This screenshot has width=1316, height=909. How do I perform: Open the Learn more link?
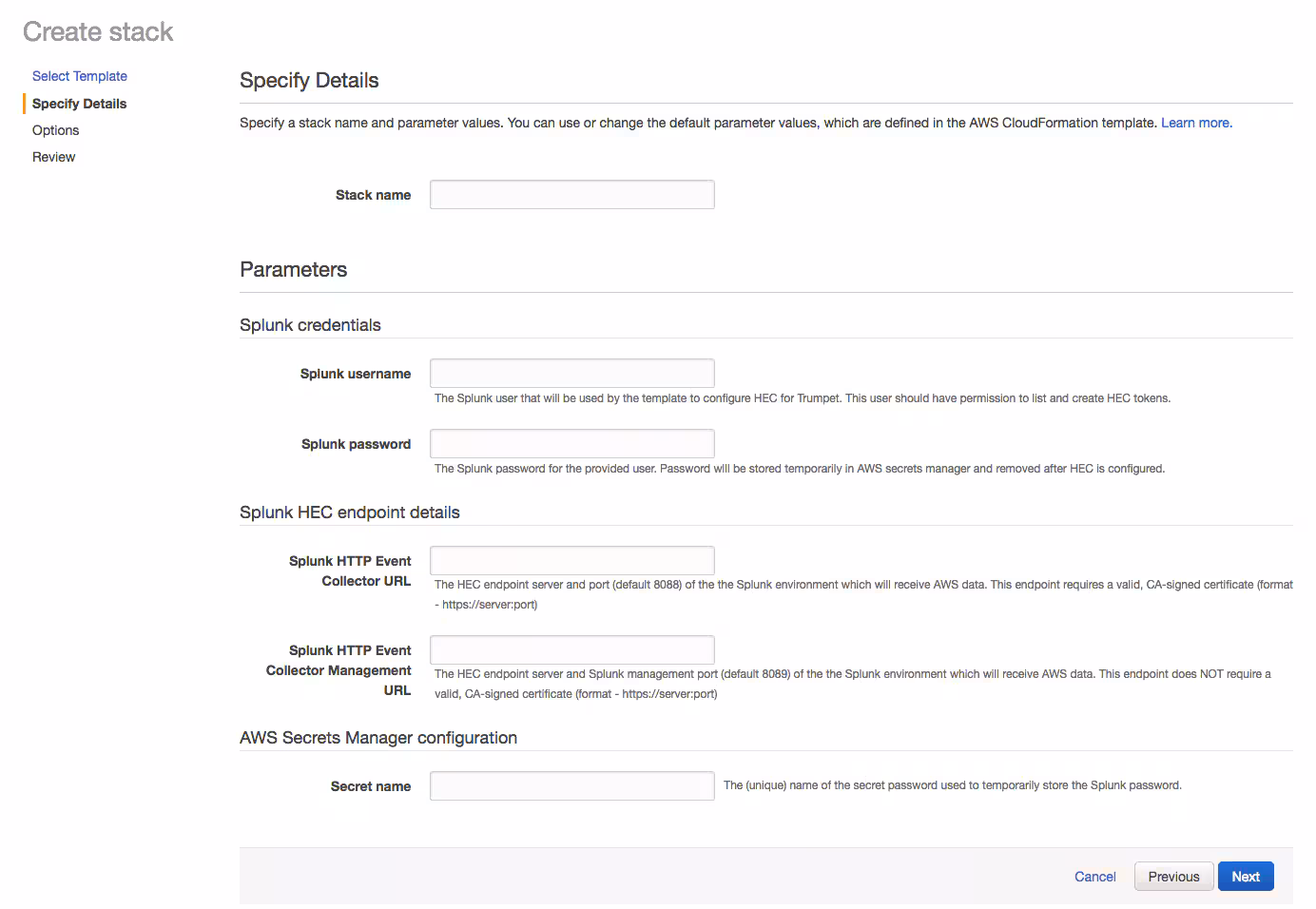1196,123
